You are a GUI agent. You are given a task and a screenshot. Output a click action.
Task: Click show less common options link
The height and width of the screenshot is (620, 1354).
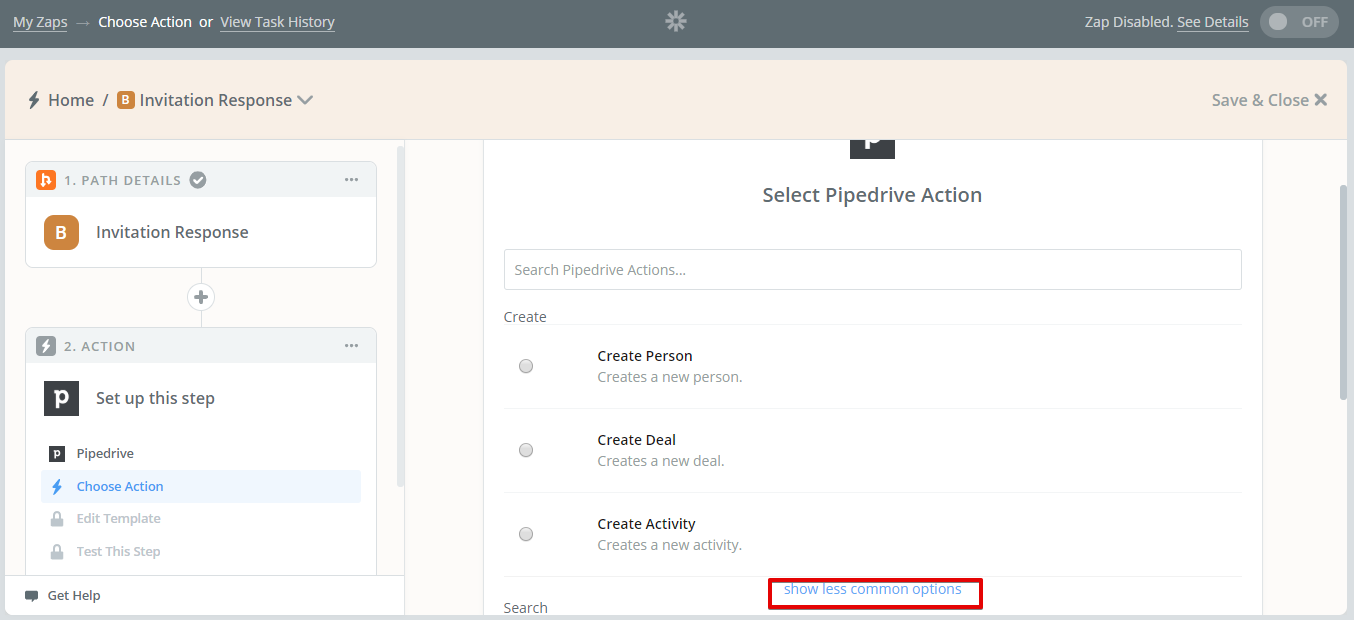873,589
